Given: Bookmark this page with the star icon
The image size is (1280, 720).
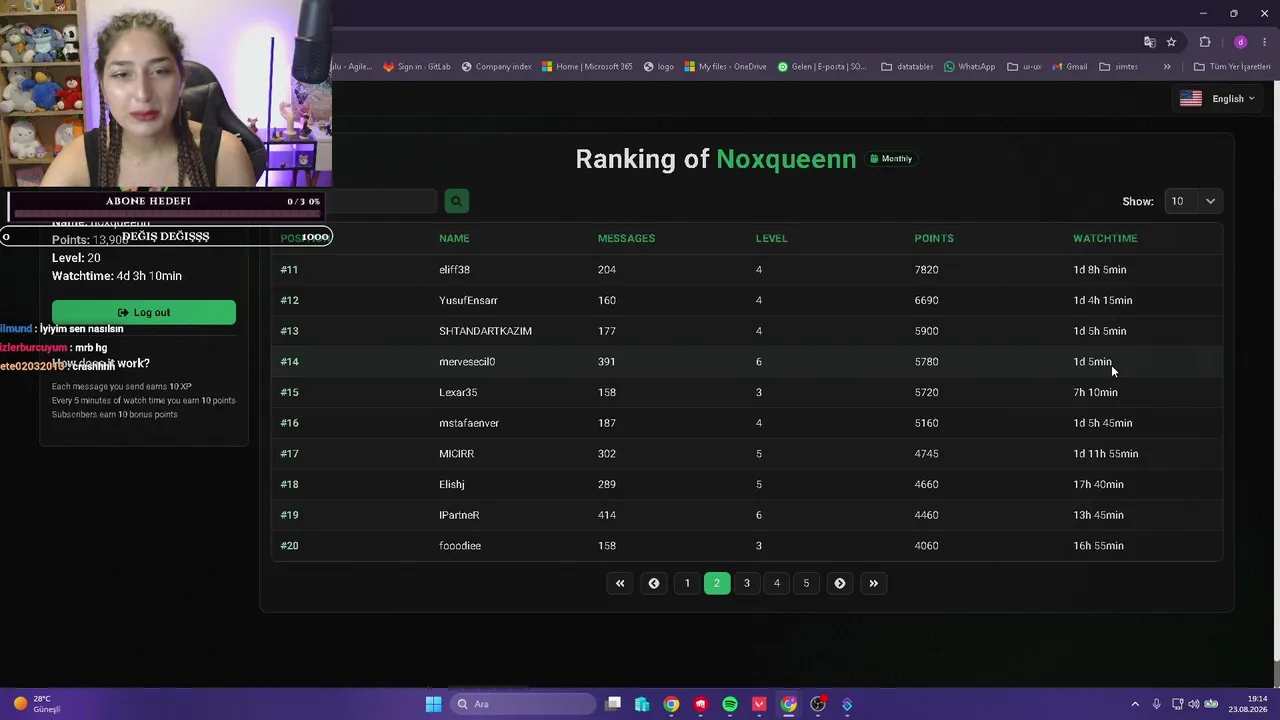Looking at the screenshot, I should pyautogui.click(x=1171, y=42).
